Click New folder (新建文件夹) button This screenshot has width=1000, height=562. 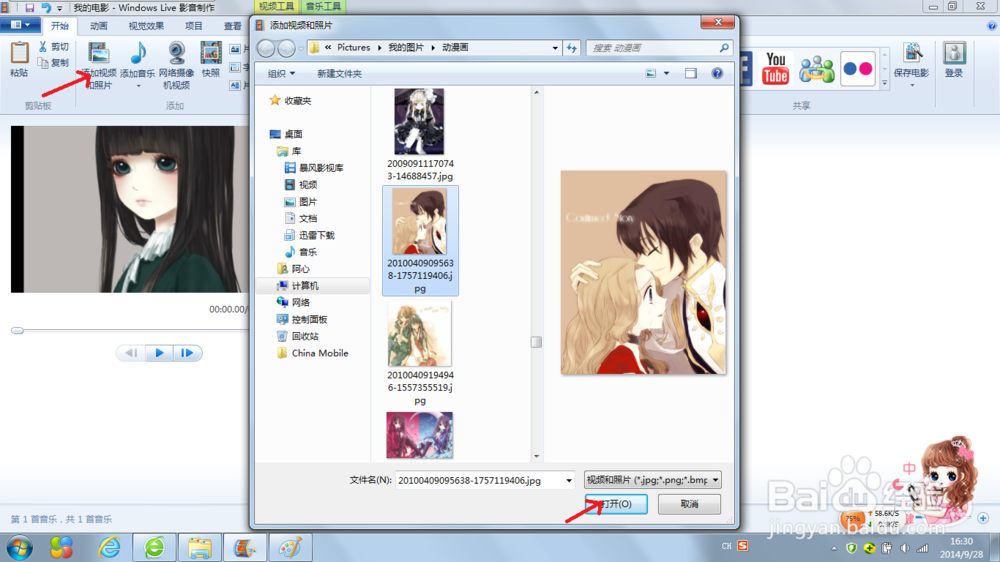(339, 73)
